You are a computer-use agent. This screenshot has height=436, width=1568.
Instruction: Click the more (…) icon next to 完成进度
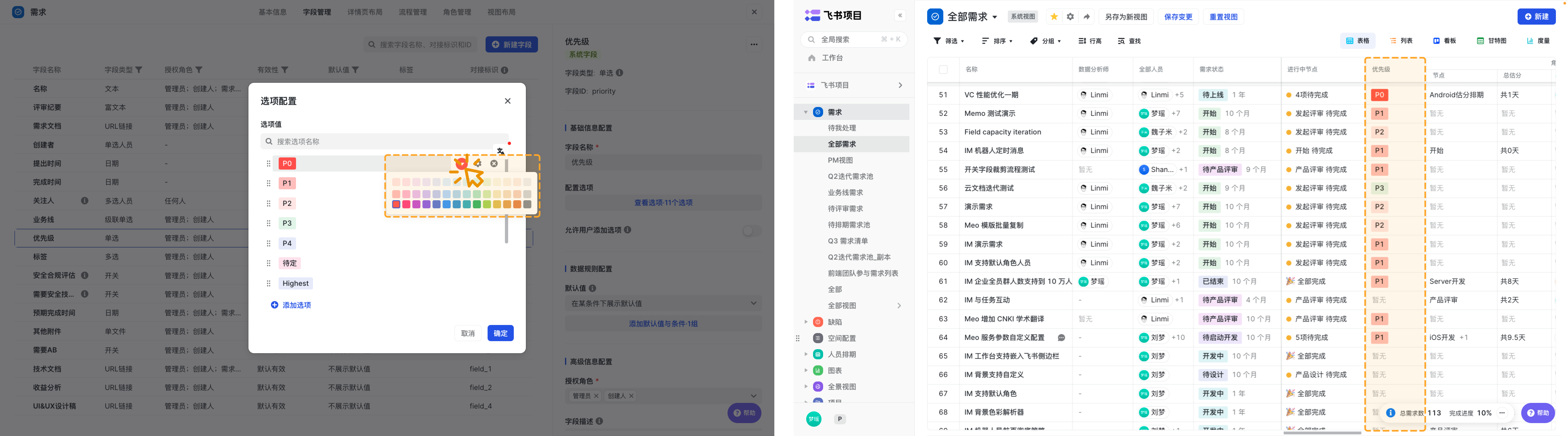pyautogui.click(x=1502, y=413)
